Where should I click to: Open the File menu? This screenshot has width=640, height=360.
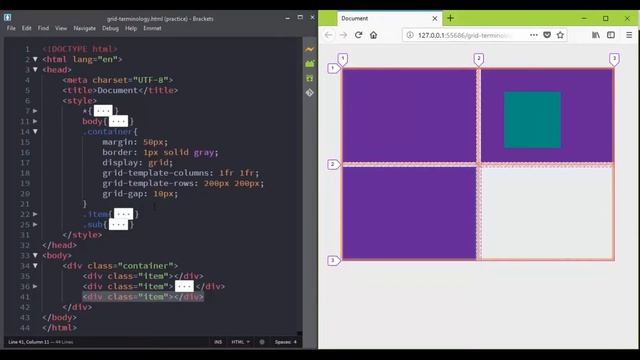pos(11,28)
